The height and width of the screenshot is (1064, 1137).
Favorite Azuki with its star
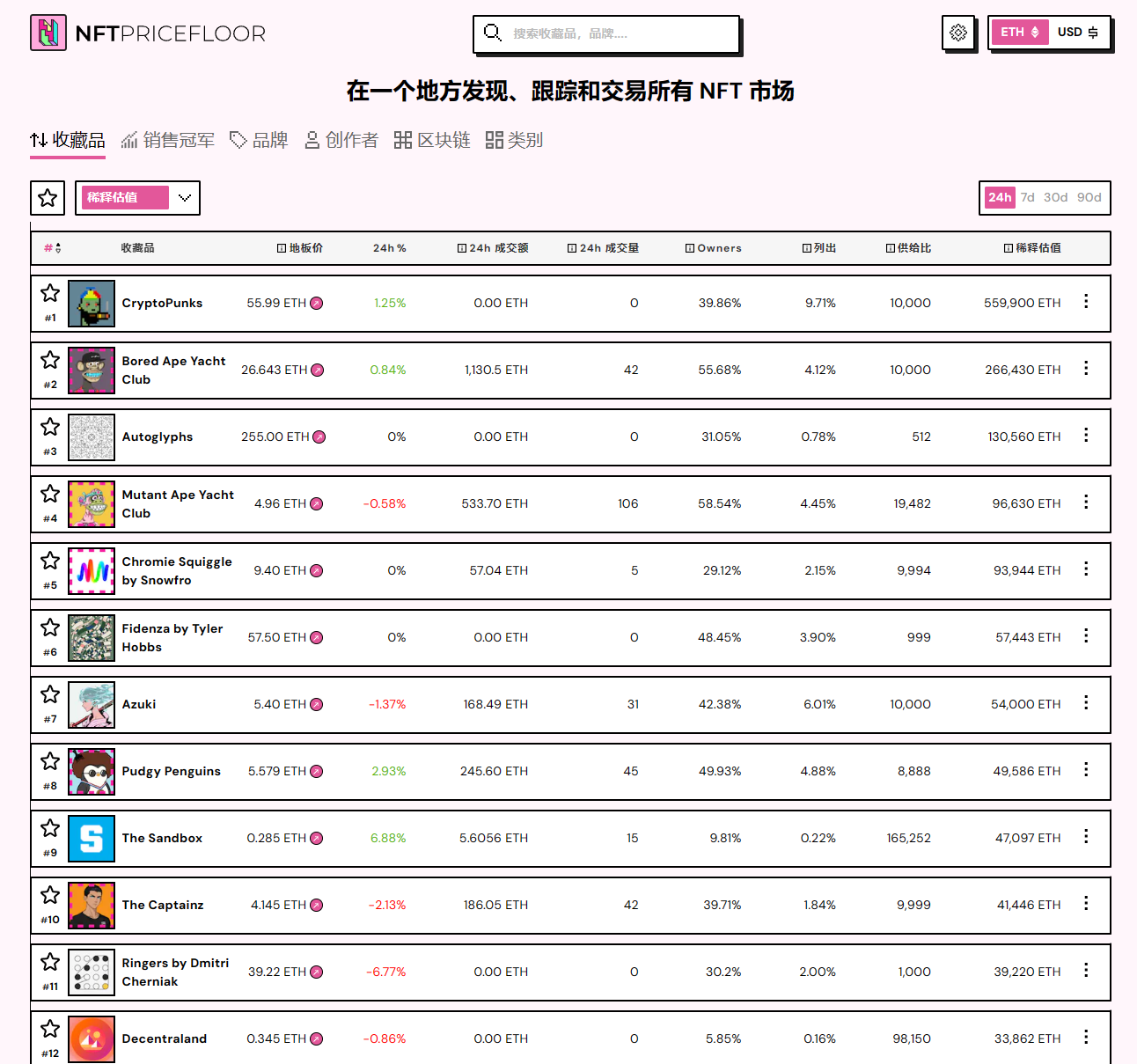tap(50, 694)
